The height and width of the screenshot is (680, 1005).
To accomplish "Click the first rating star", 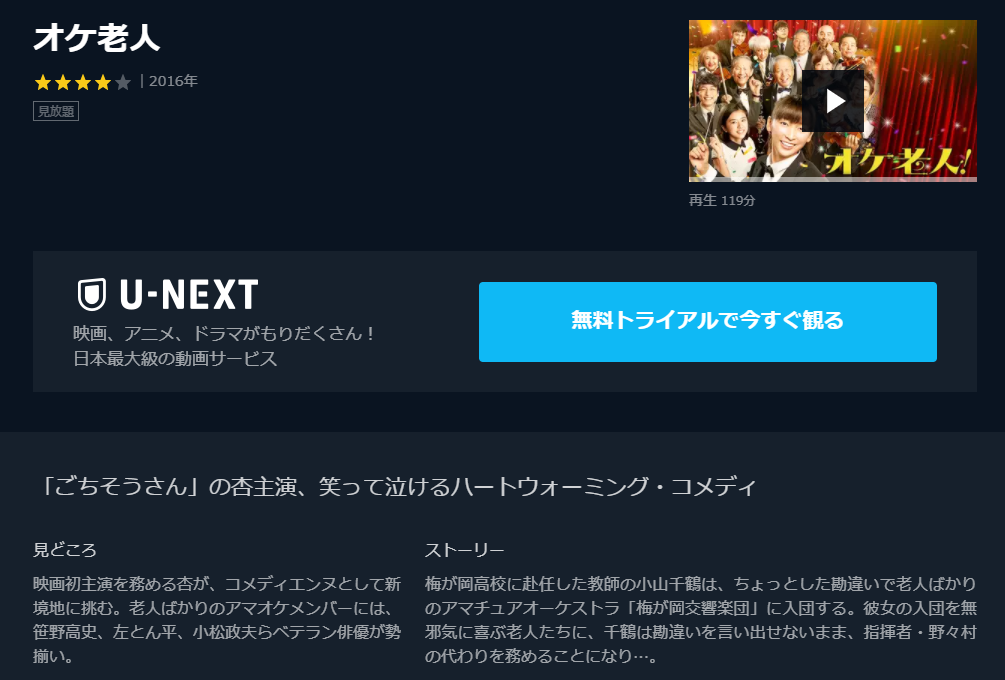I will pyautogui.click(x=43, y=82).
